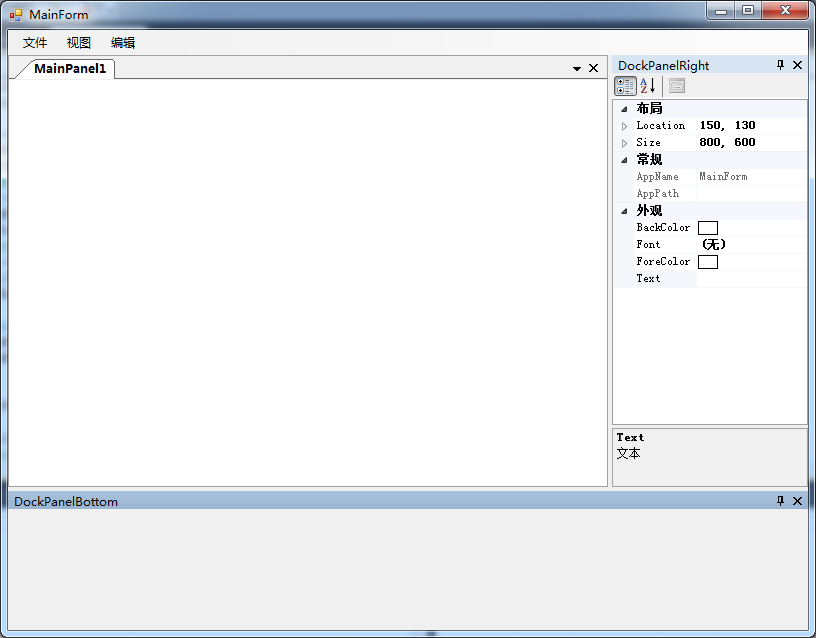Toggle auto-hide pin on DockPanelRight
The image size is (816, 638).
779,65
